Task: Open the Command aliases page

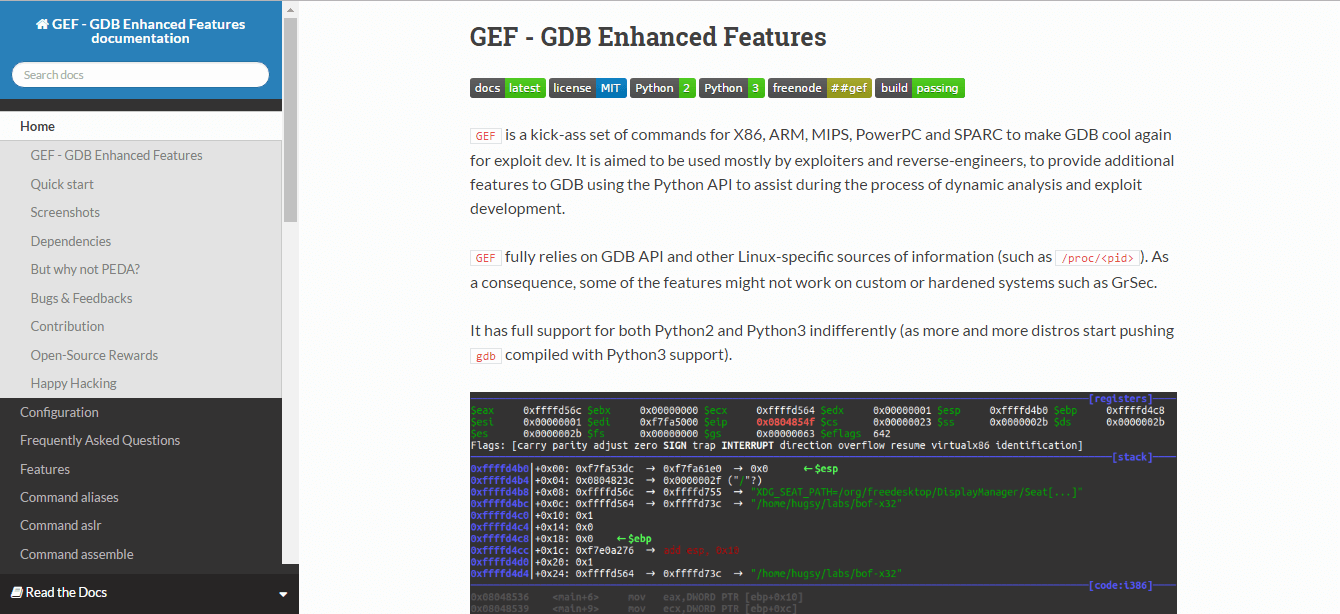Action: click(69, 497)
